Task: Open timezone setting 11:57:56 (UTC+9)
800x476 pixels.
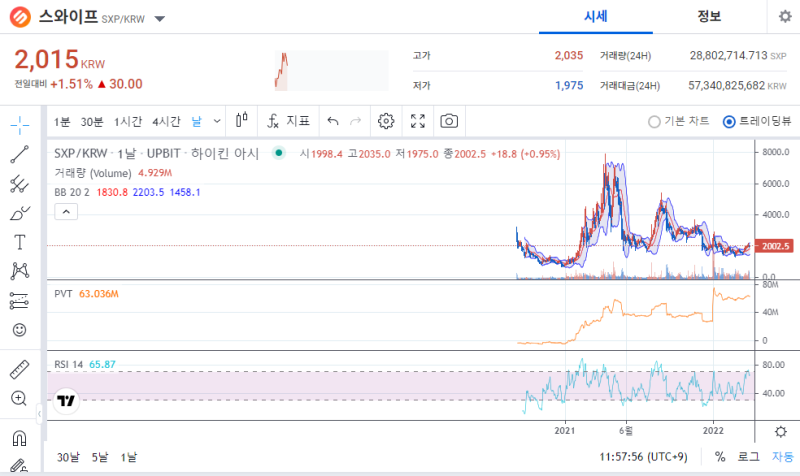Action: click(643, 457)
